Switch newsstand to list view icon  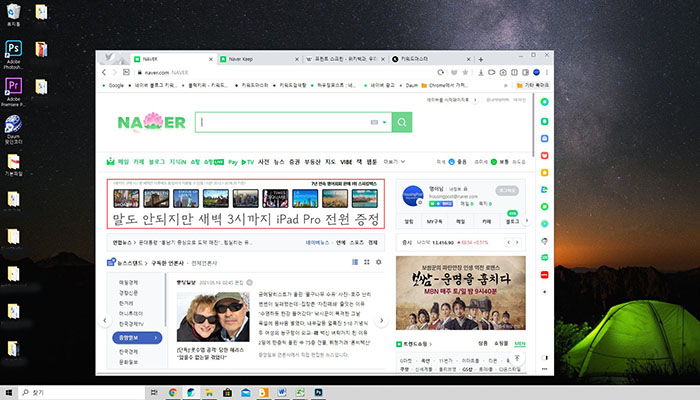355,262
